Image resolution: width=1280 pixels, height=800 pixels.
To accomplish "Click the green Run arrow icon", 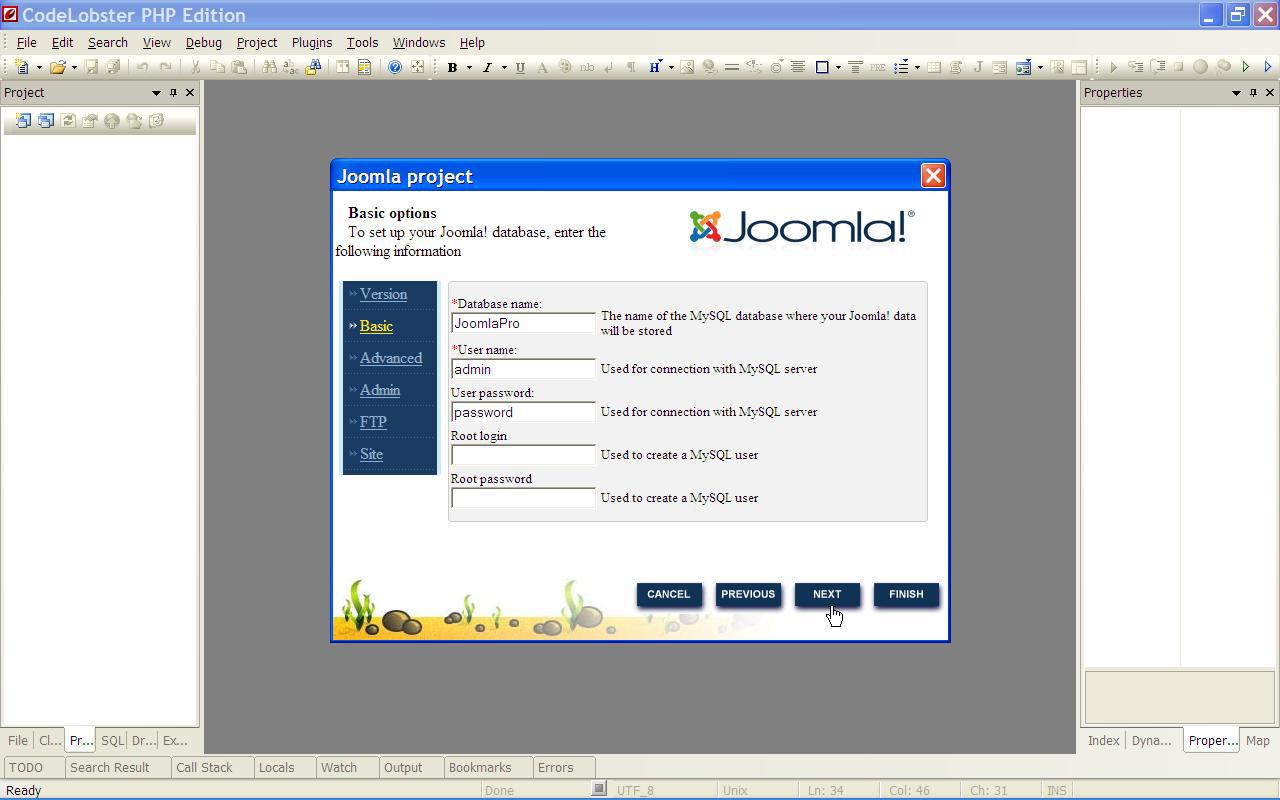I will (x=1246, y=67).
